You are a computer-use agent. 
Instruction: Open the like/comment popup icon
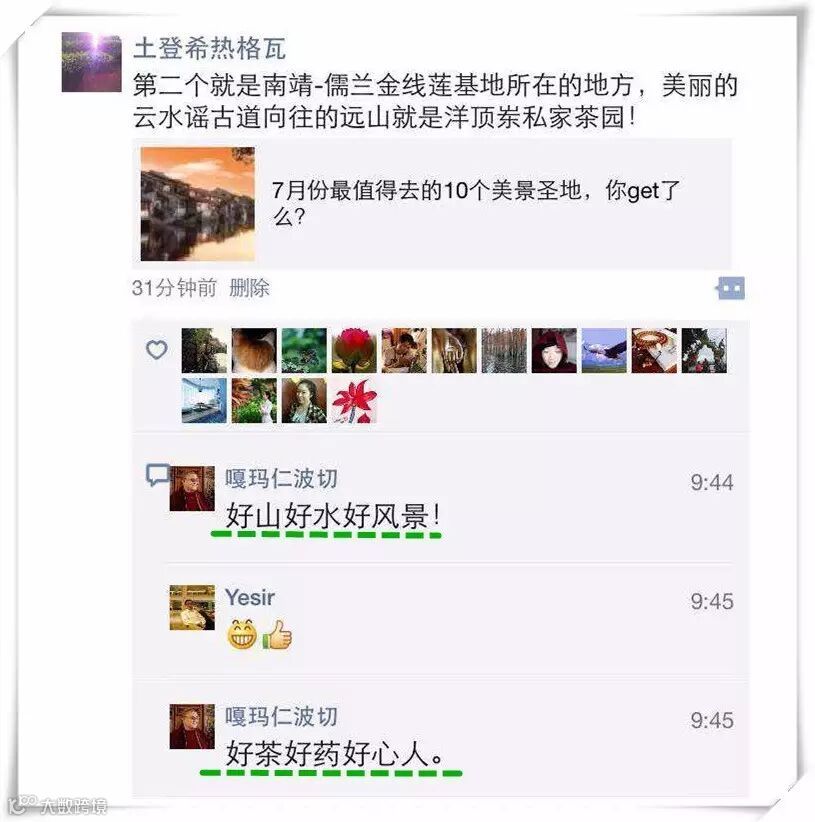pos(731,288)
